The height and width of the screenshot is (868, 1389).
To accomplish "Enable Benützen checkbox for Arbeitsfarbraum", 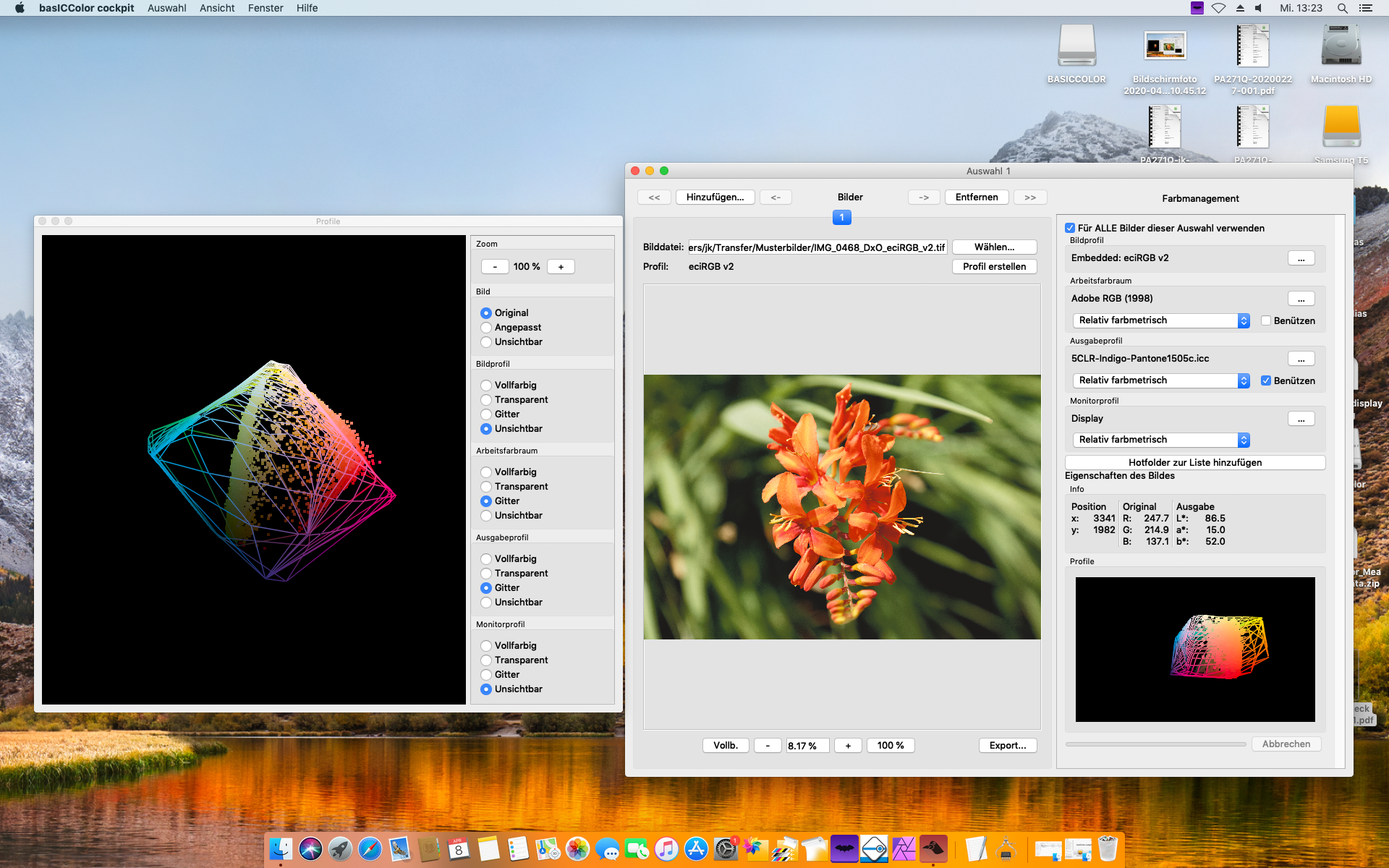I will point(1266,320).
